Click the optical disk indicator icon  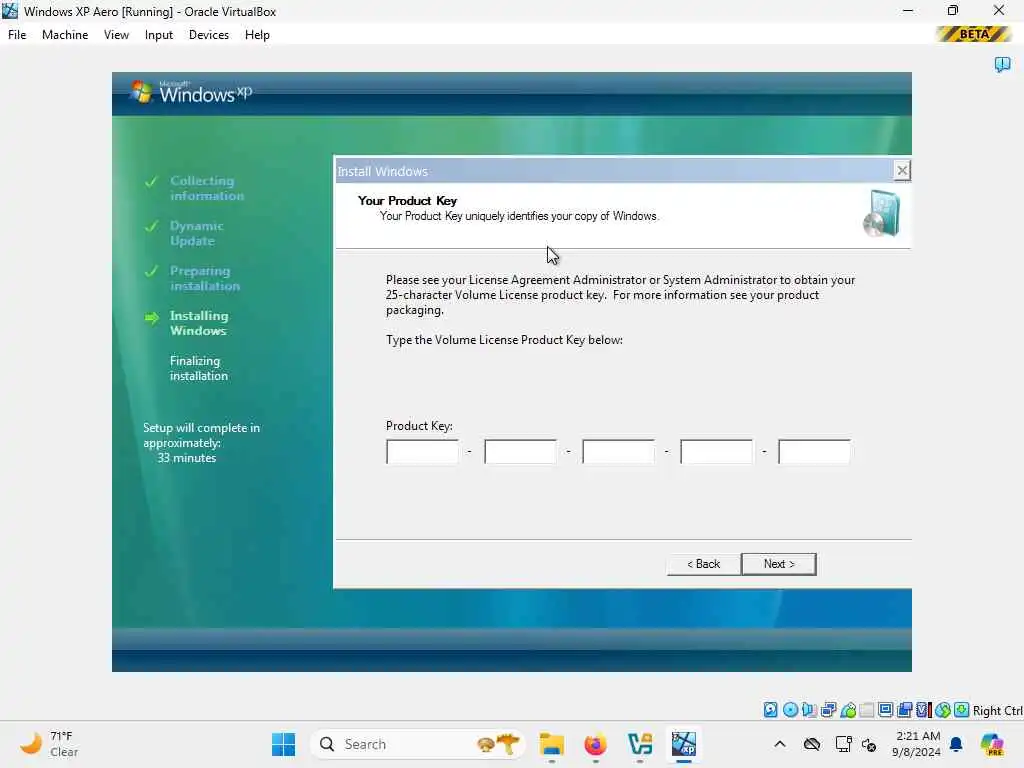[790, 710]
